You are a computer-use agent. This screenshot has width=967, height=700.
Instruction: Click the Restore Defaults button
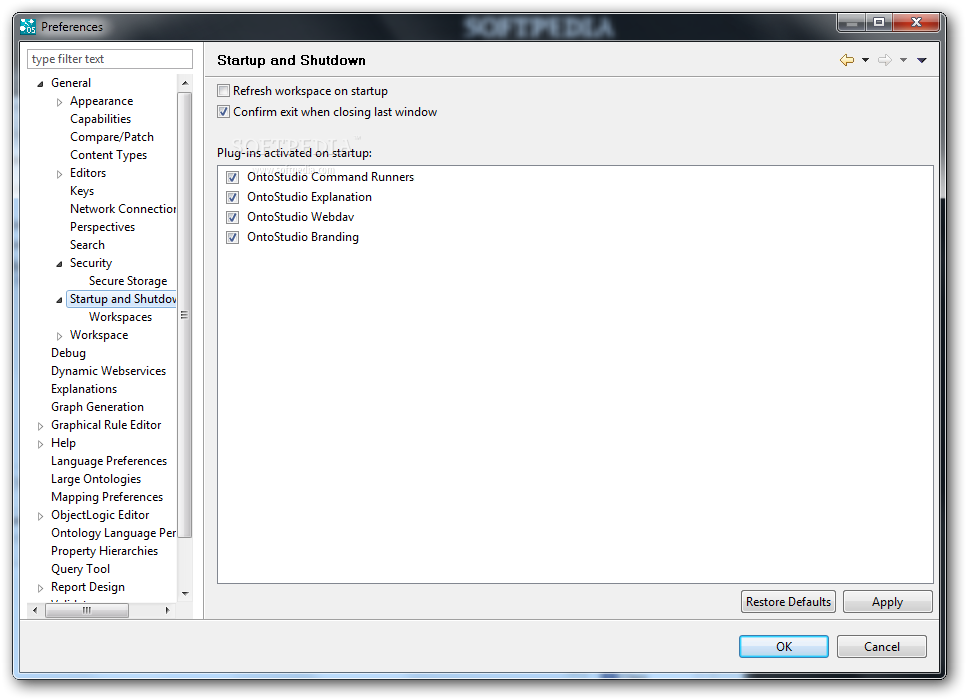click(788, 602)
